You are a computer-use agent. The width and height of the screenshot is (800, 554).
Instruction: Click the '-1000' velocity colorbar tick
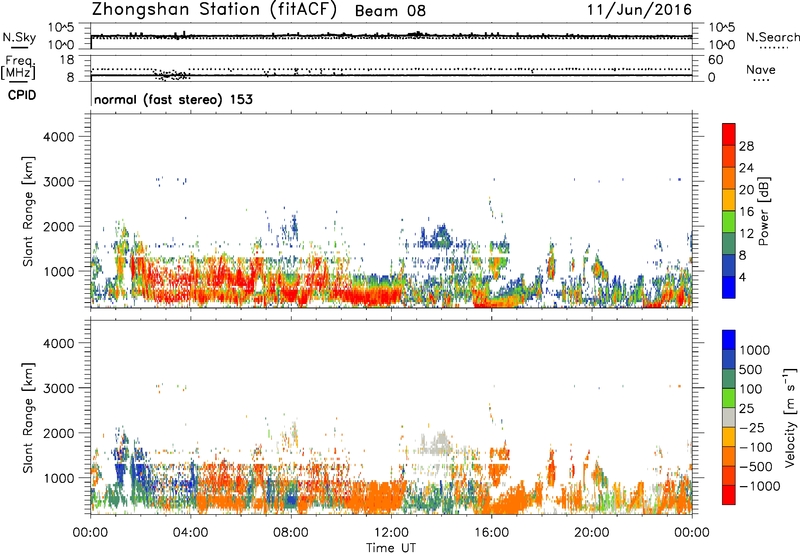coord(760,486)
